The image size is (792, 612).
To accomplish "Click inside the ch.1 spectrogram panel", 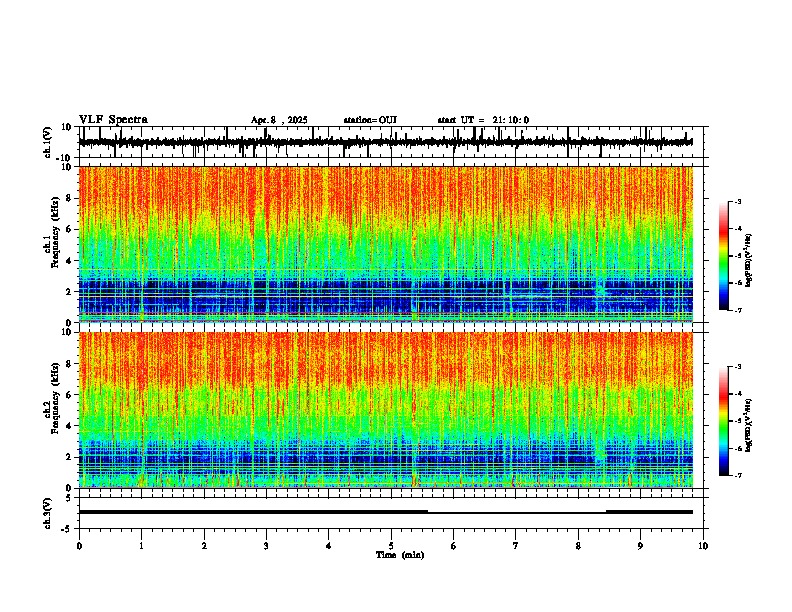I will tap(386, 244).
